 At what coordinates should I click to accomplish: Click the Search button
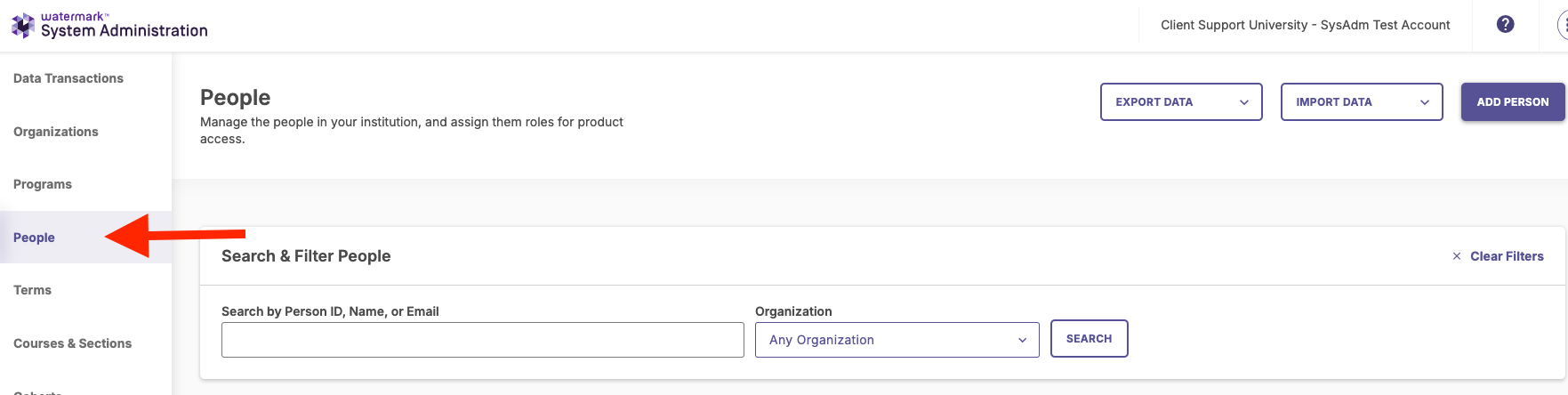[1089, 339]
